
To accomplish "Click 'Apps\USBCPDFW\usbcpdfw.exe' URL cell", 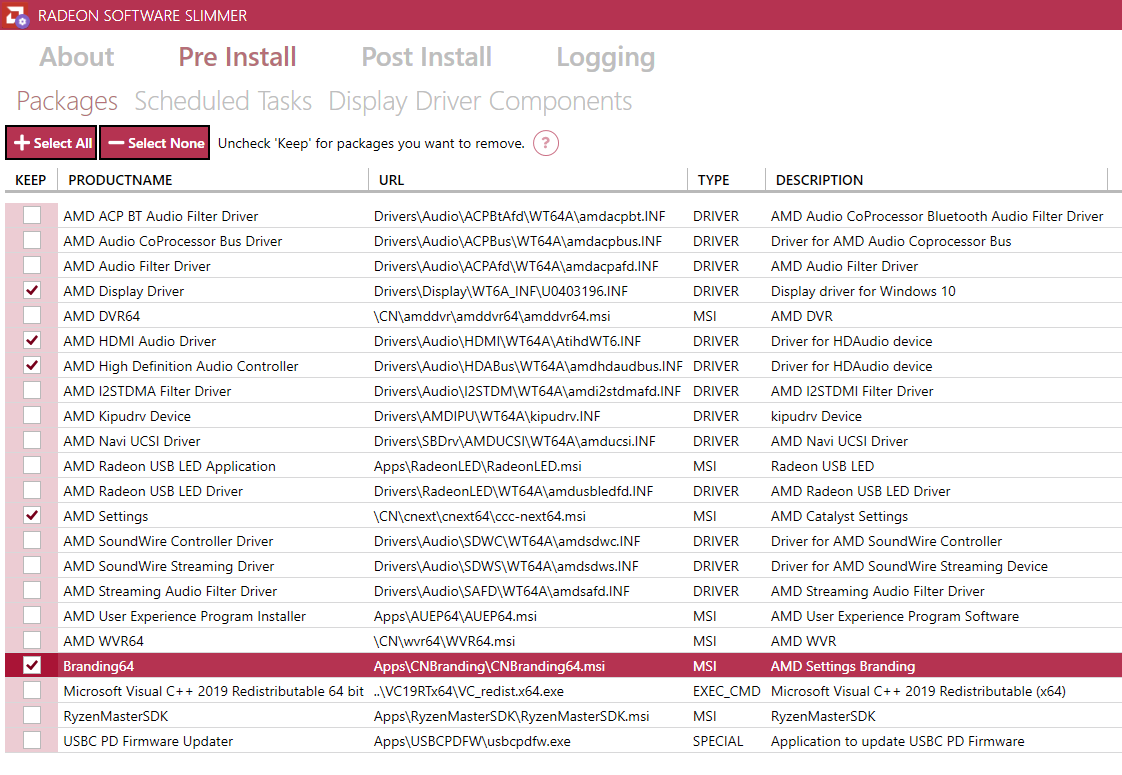I will click(472, 741).
